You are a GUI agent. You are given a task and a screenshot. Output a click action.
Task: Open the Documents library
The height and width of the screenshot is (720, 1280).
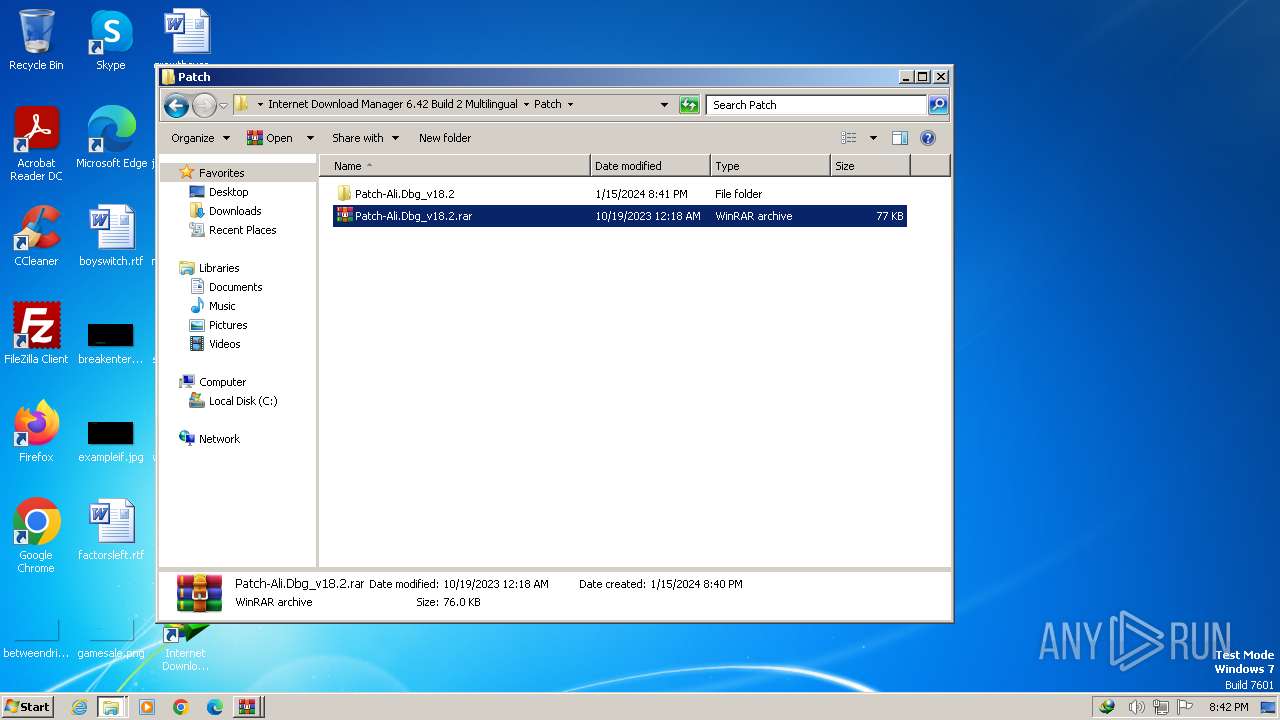tap(235, 287)
